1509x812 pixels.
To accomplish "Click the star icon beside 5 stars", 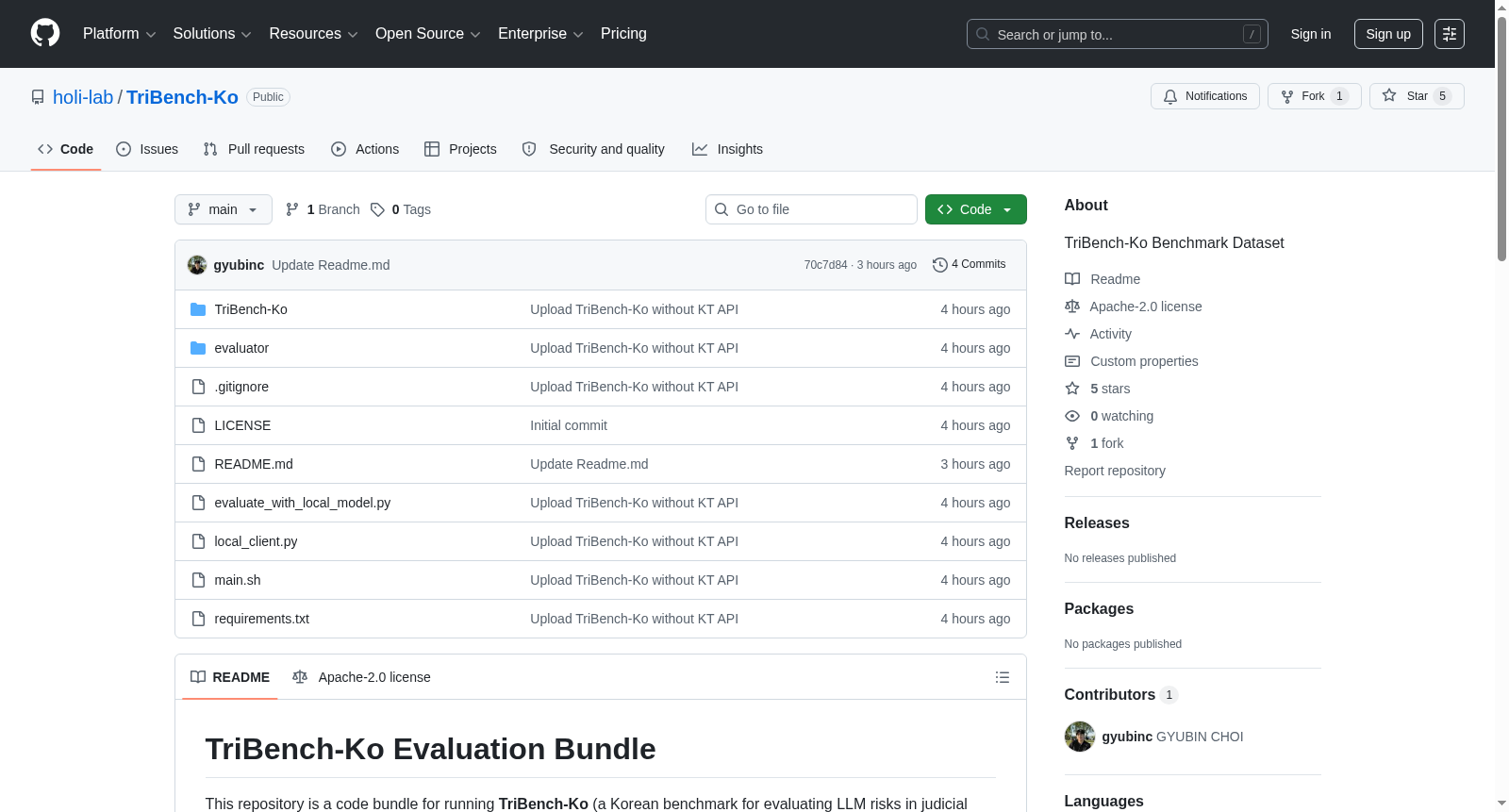I will click(x=1072, y=389).
